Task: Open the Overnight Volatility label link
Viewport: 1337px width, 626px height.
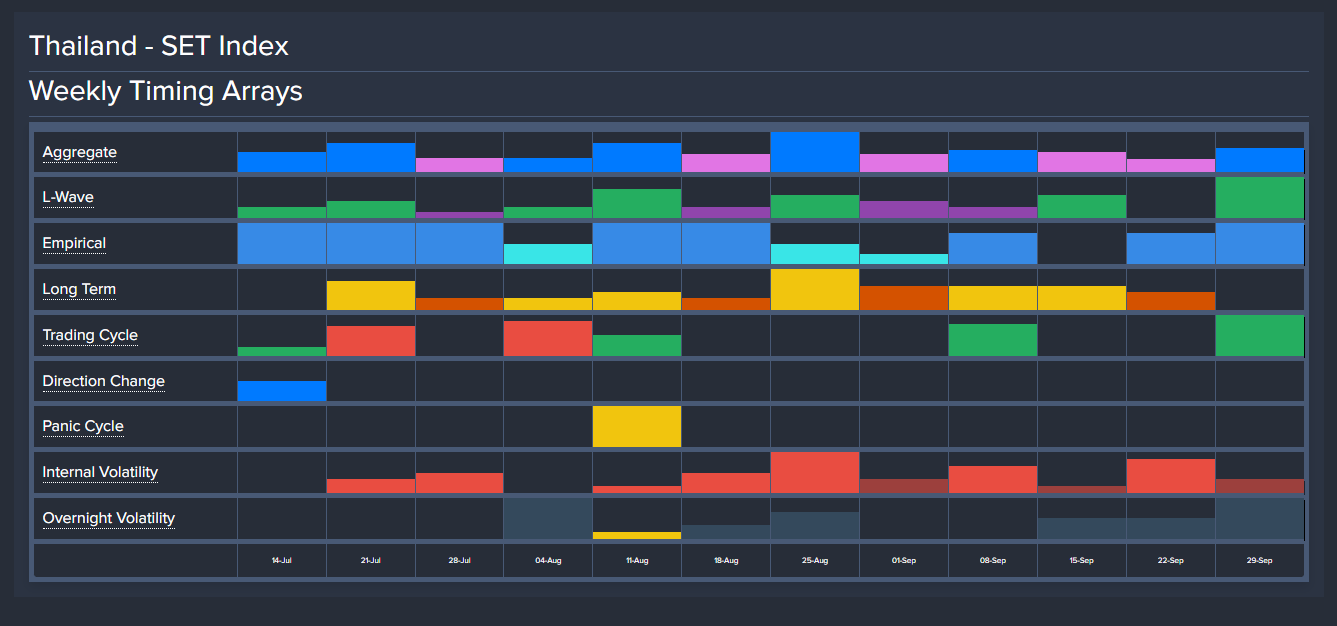Action: point(108,518)
